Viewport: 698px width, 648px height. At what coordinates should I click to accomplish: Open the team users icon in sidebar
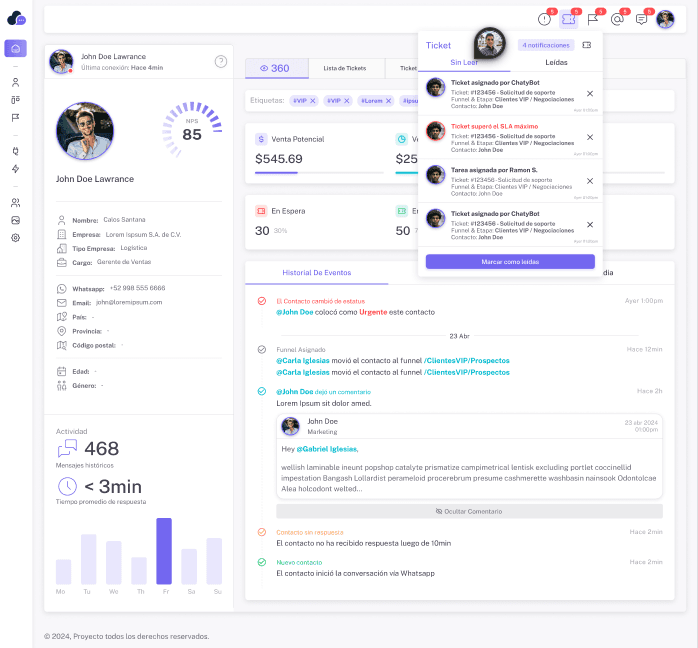pyautogui.click(x=16, y=203)
